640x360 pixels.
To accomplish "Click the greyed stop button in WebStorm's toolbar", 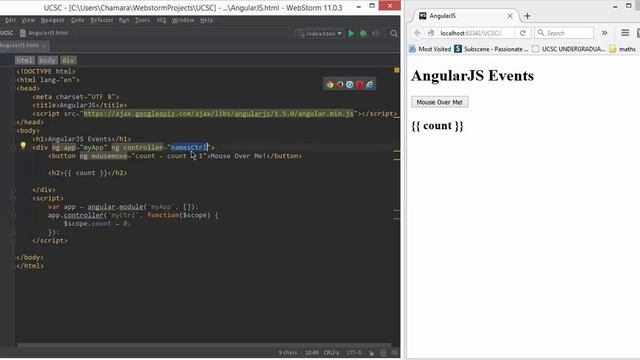I will pyautogui.click(x=375, y=33).
